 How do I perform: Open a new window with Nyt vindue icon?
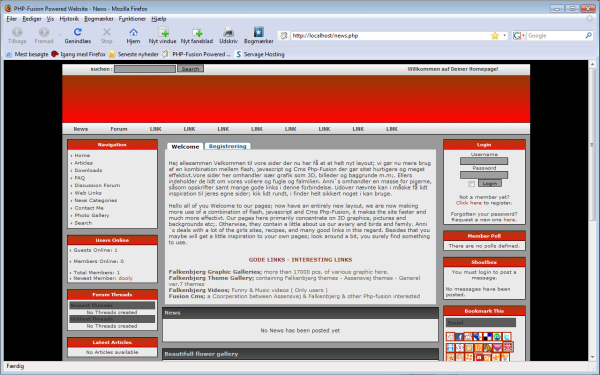[163, 35]
